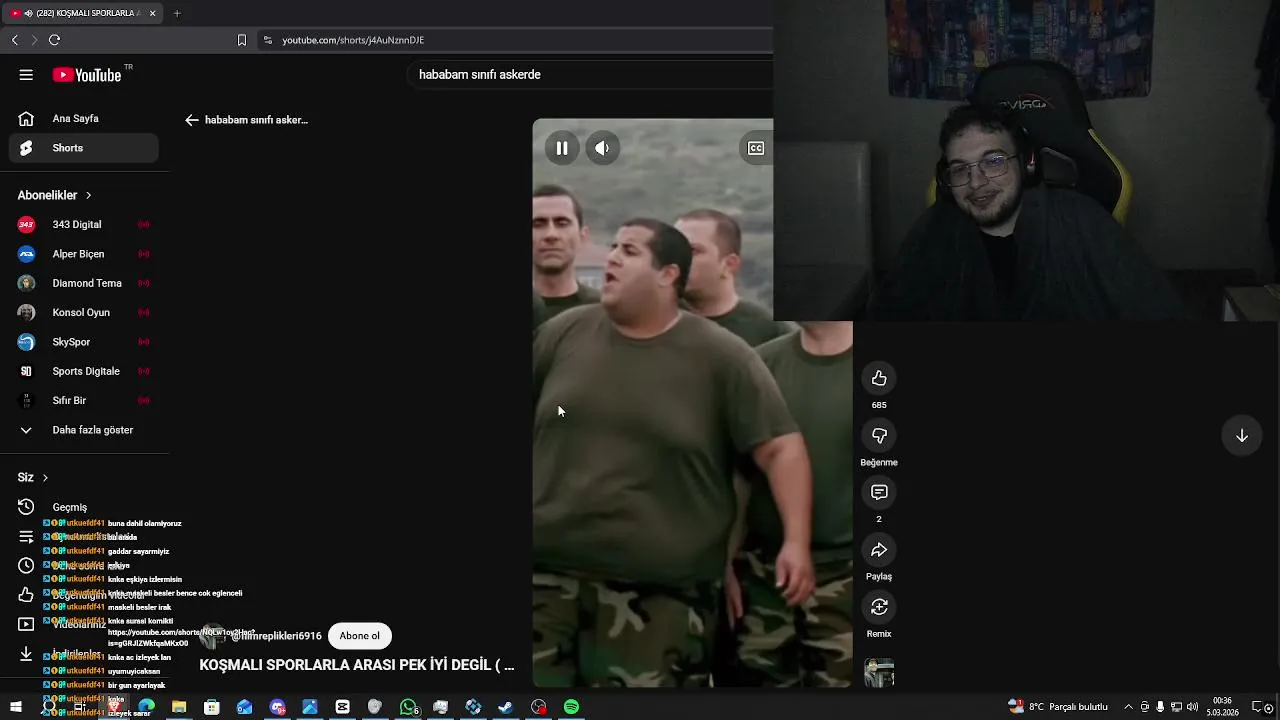Go back via hababam sınıfı asker arrow
This screenshot has height=720, width=1280.
click(192, 120)
